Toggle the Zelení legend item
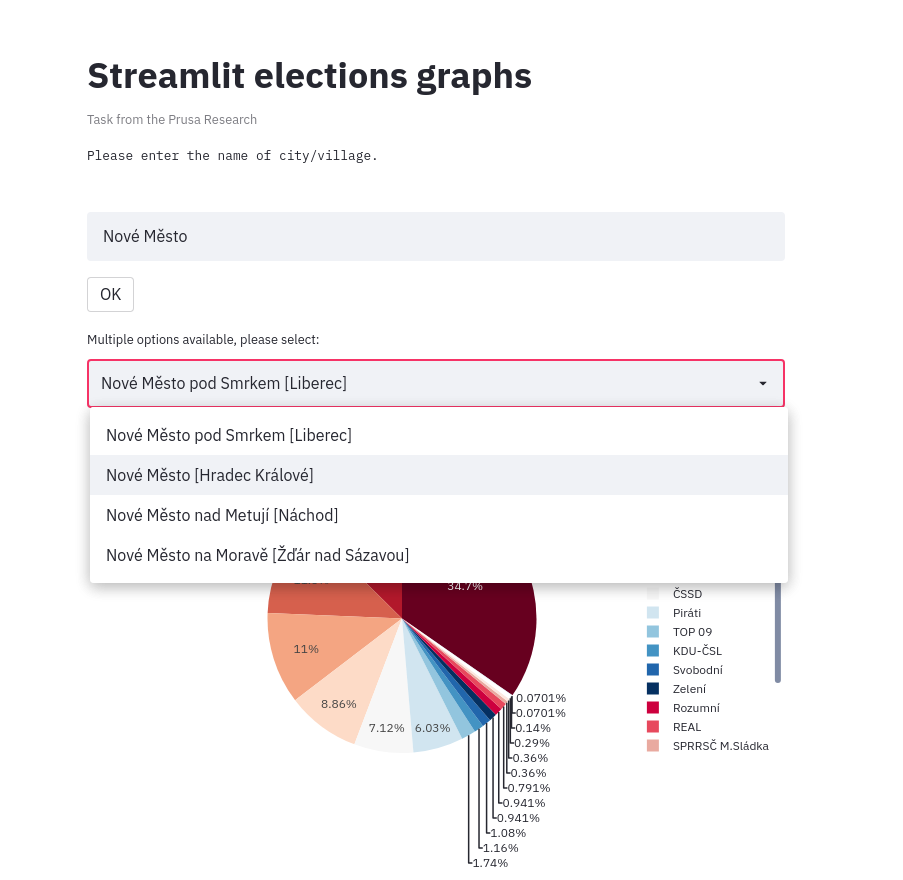Screen dimensions: 903x880 point(689,689)
